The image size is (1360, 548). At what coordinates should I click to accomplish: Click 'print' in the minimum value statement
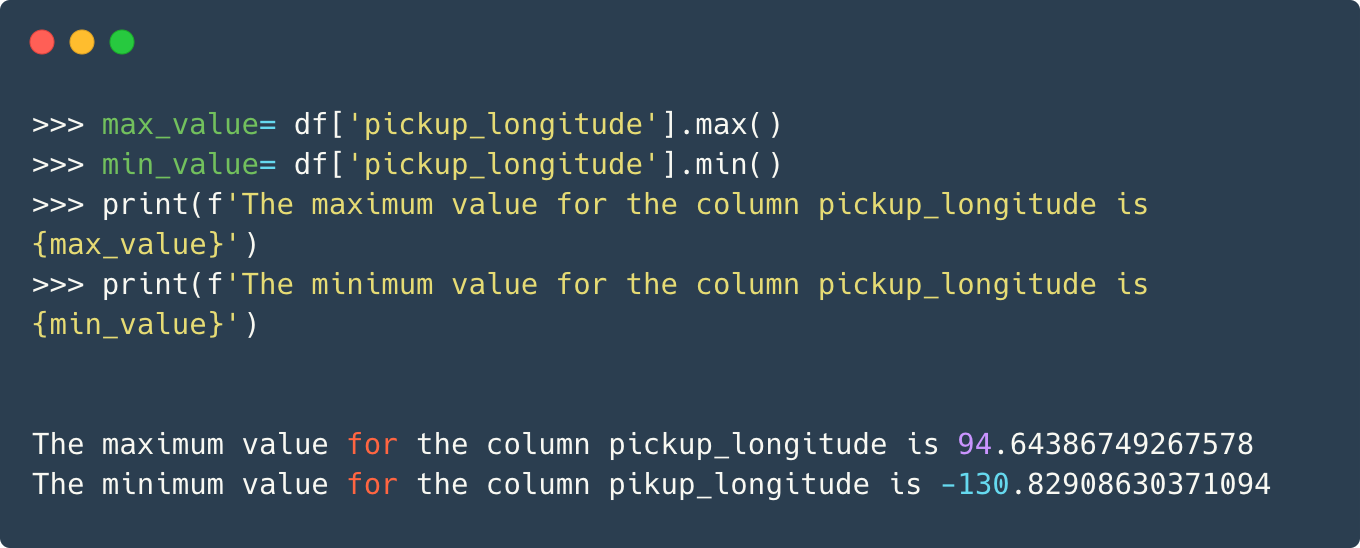(145, 285)
